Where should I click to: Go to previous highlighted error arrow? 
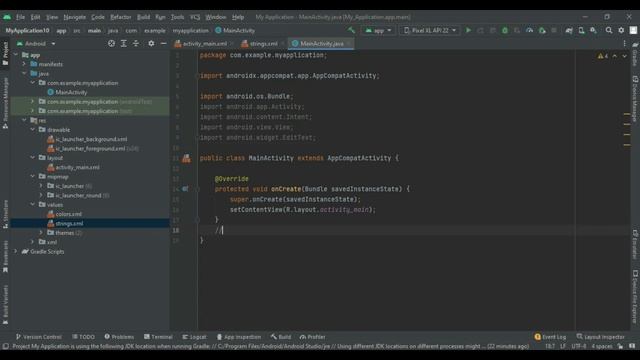click(615, 56)
